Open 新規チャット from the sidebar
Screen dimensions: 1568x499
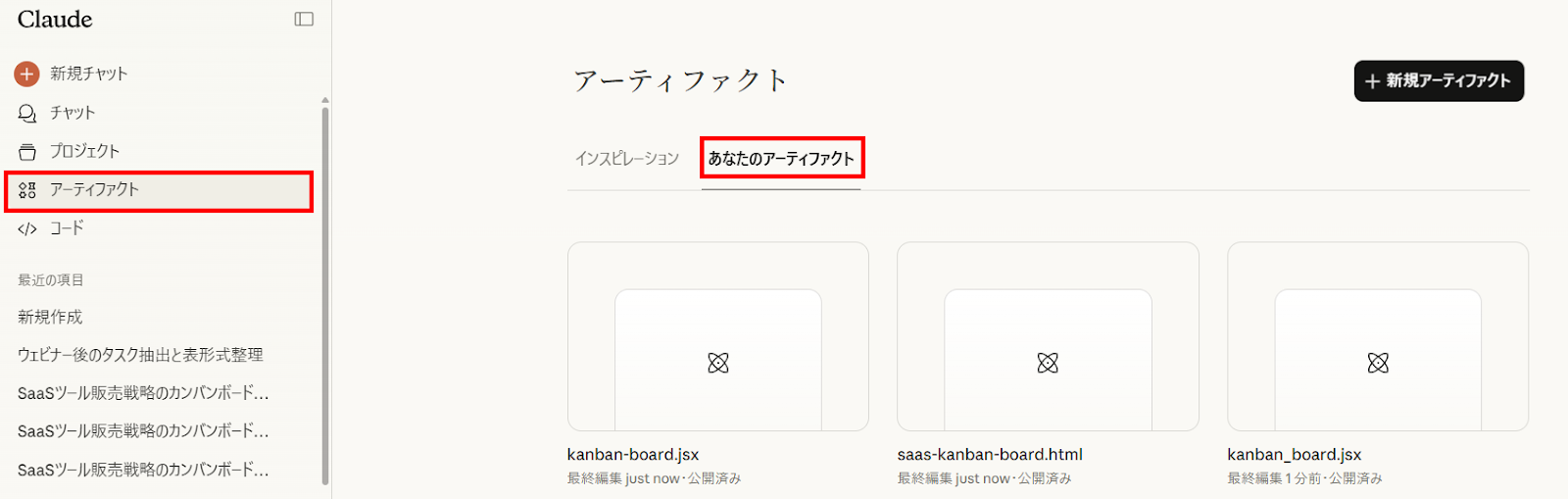[x=89, y=74]
